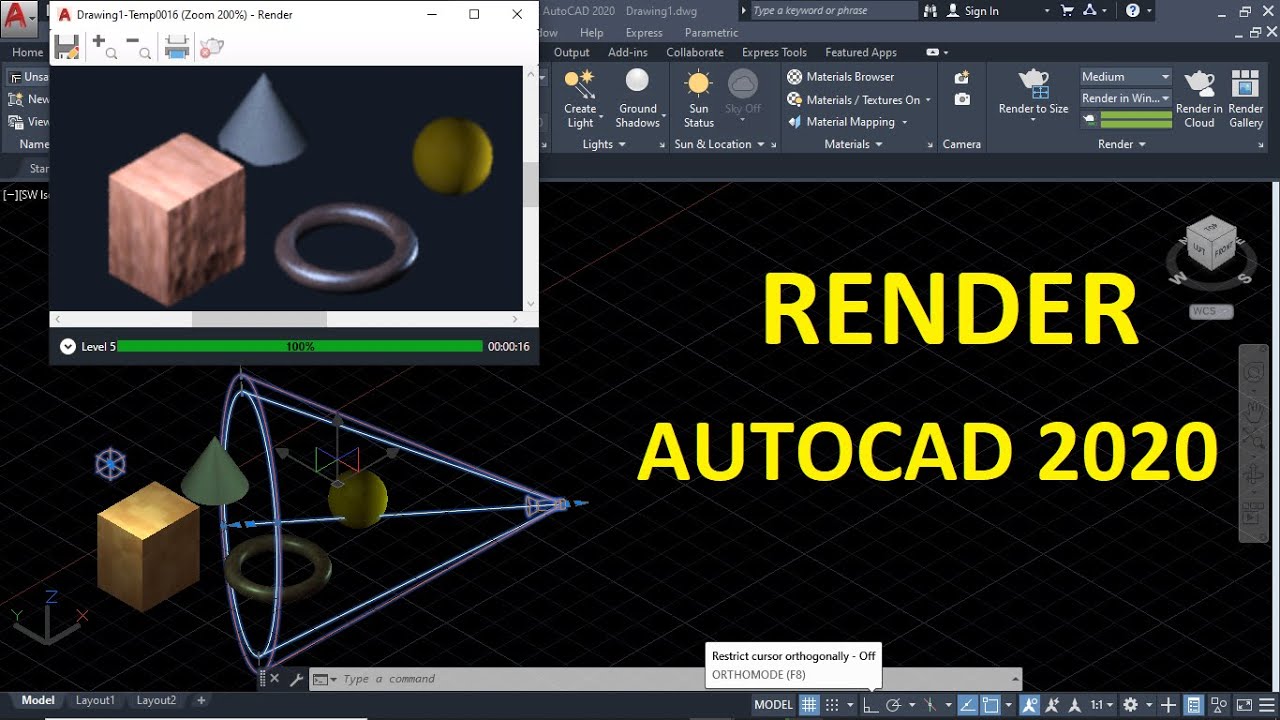Zoom out on the rendered image
This screenshot has height=720, width=1280.
click(x=138, y=47)
